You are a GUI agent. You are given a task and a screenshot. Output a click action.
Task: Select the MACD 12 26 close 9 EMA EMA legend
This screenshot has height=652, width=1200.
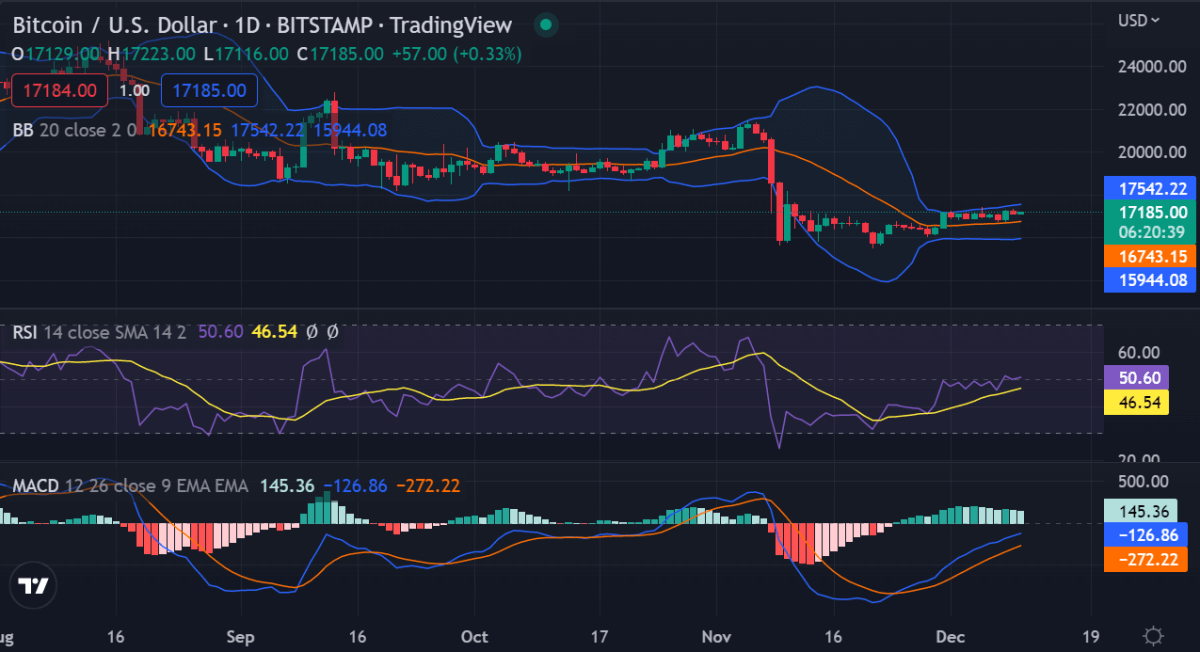click(130, 486)
